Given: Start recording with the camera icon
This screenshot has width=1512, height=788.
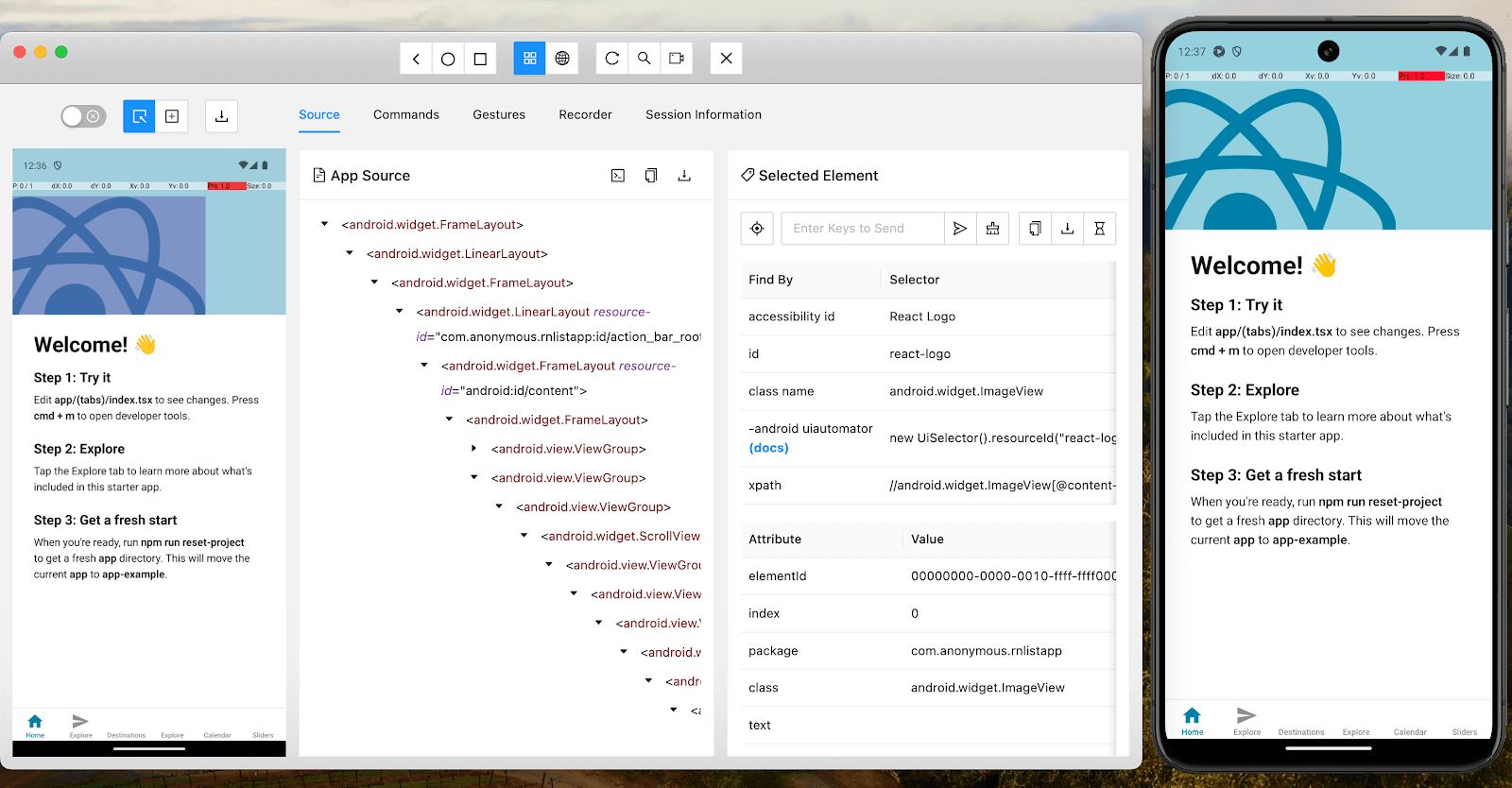Looking at the screenshot, I should click(x=677, y=59).
